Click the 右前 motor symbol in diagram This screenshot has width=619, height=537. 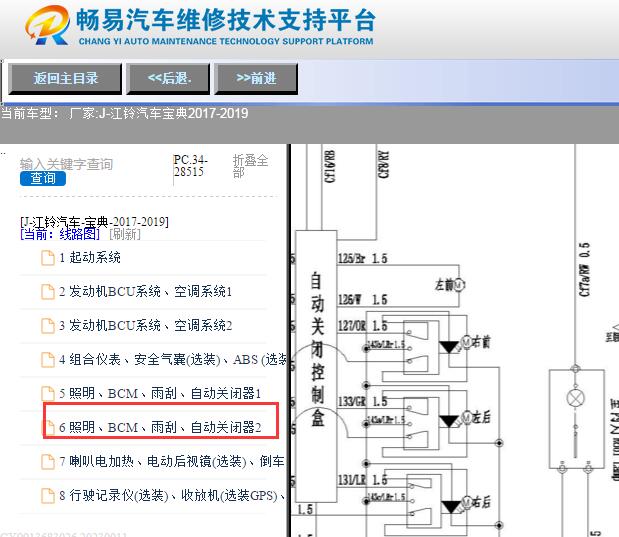[x=467, y=342]
